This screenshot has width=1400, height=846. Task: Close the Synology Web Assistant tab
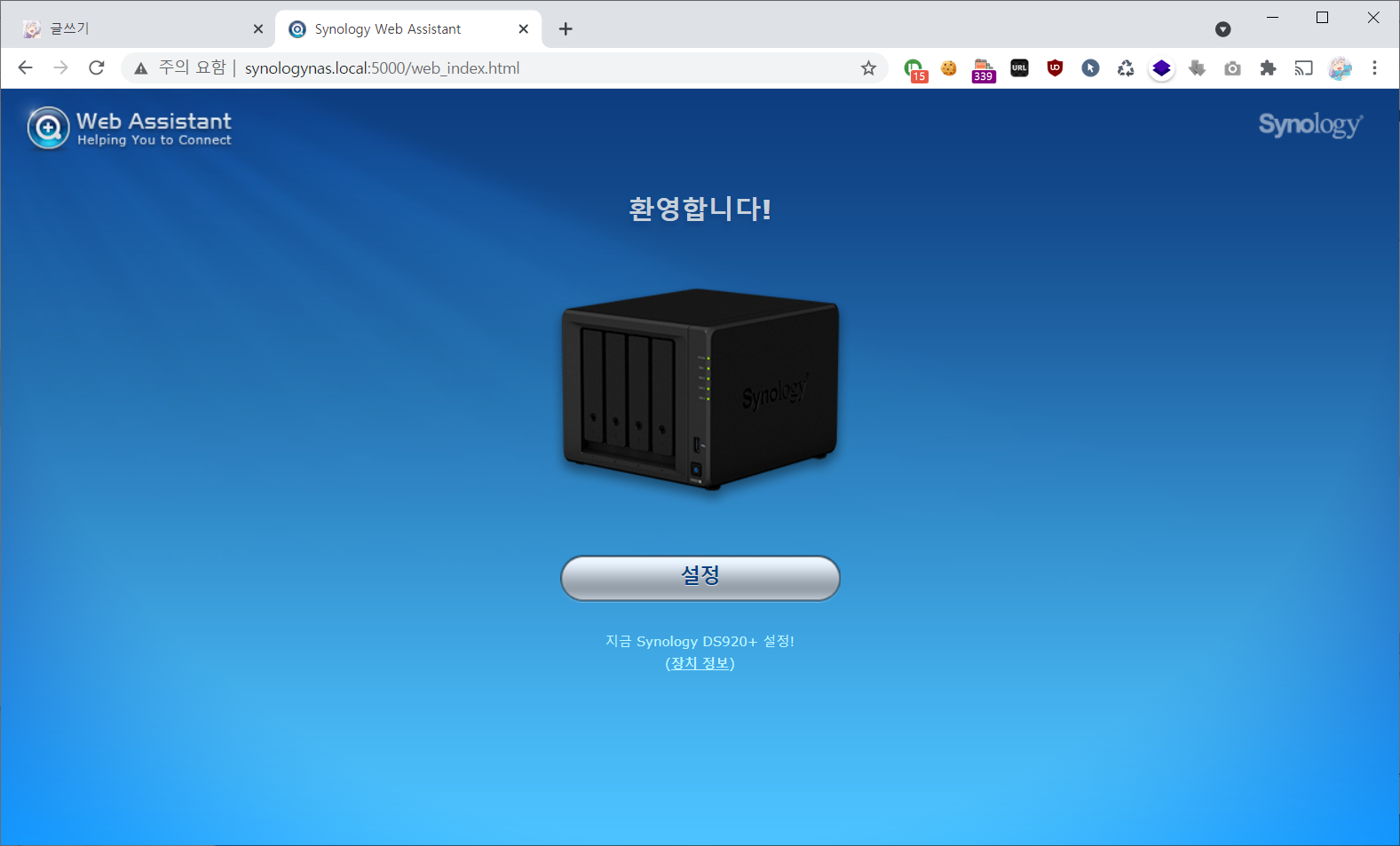(x=524, y=28)
